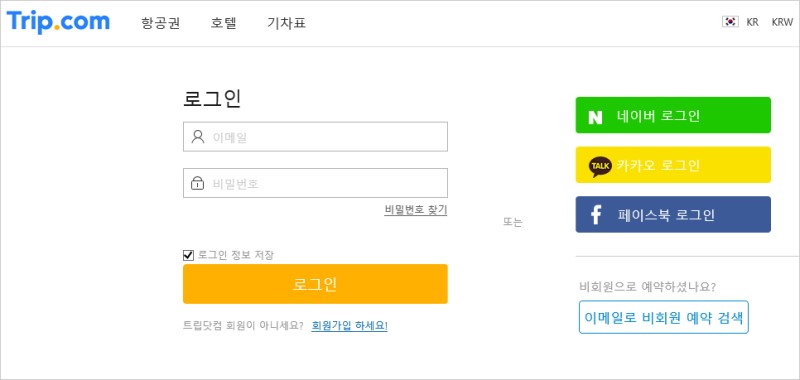Click the padlock icon in the password field
The image size is (800, 380).
(197, 183)
